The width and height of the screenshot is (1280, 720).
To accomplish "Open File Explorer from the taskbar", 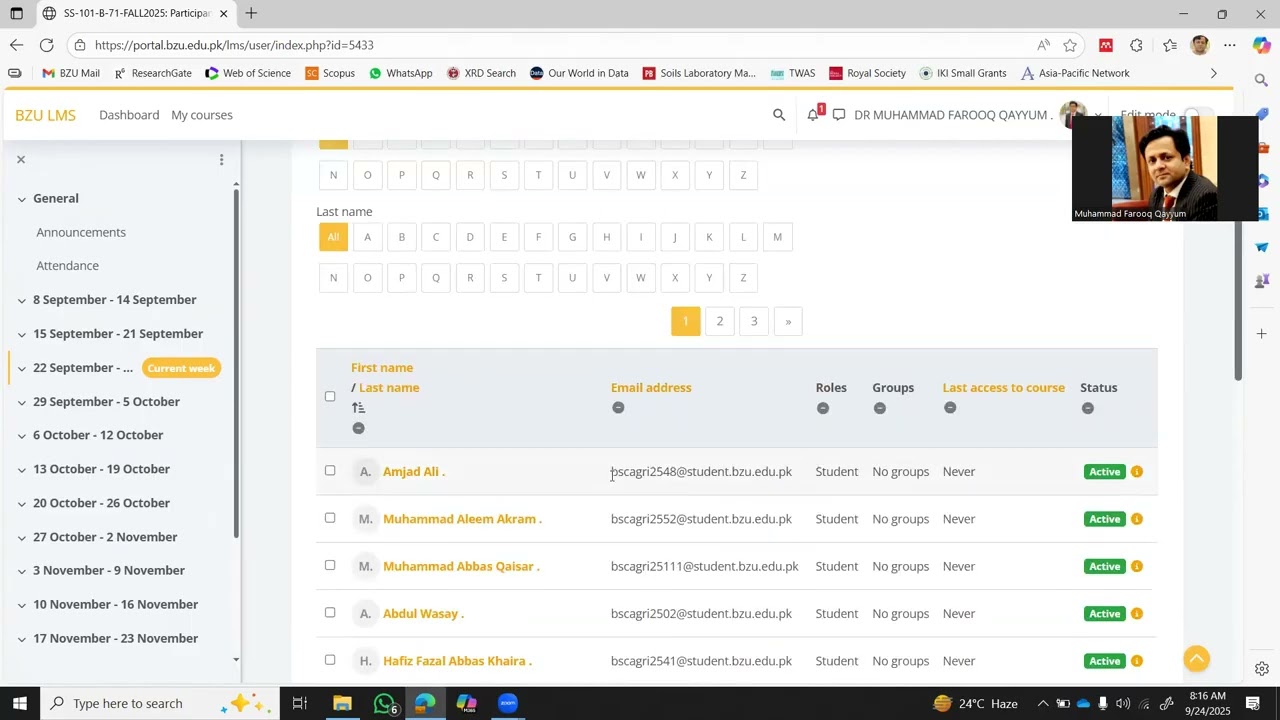I will pos(342,703).
